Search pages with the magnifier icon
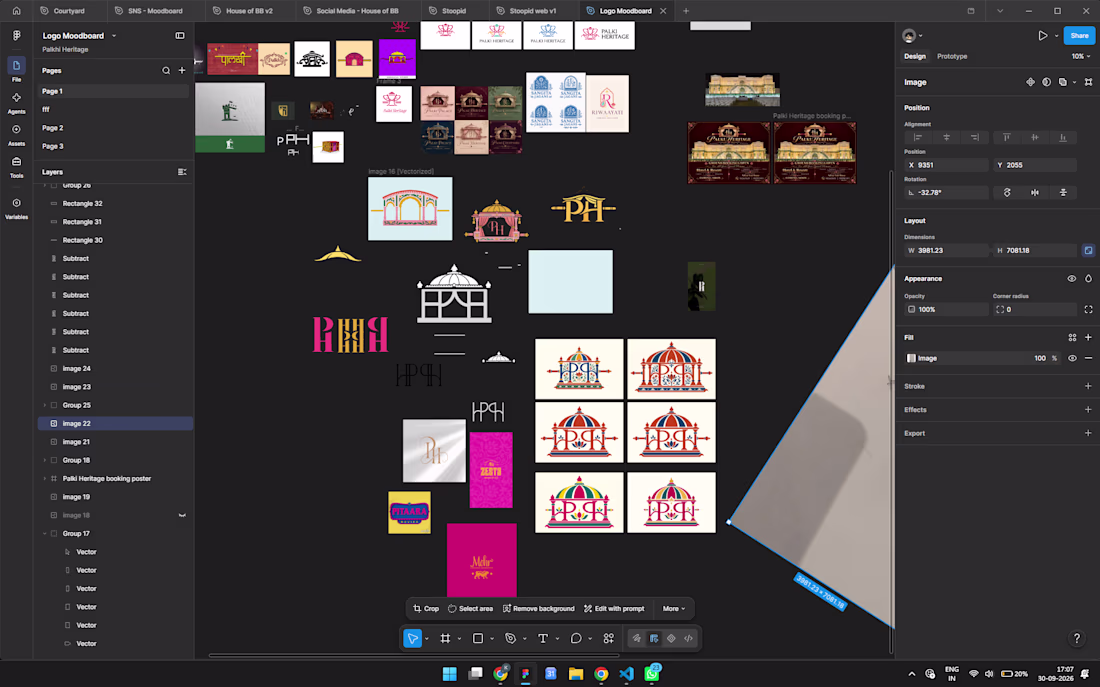This screenshot has height=687, width=1100. (x=166, y=71)
